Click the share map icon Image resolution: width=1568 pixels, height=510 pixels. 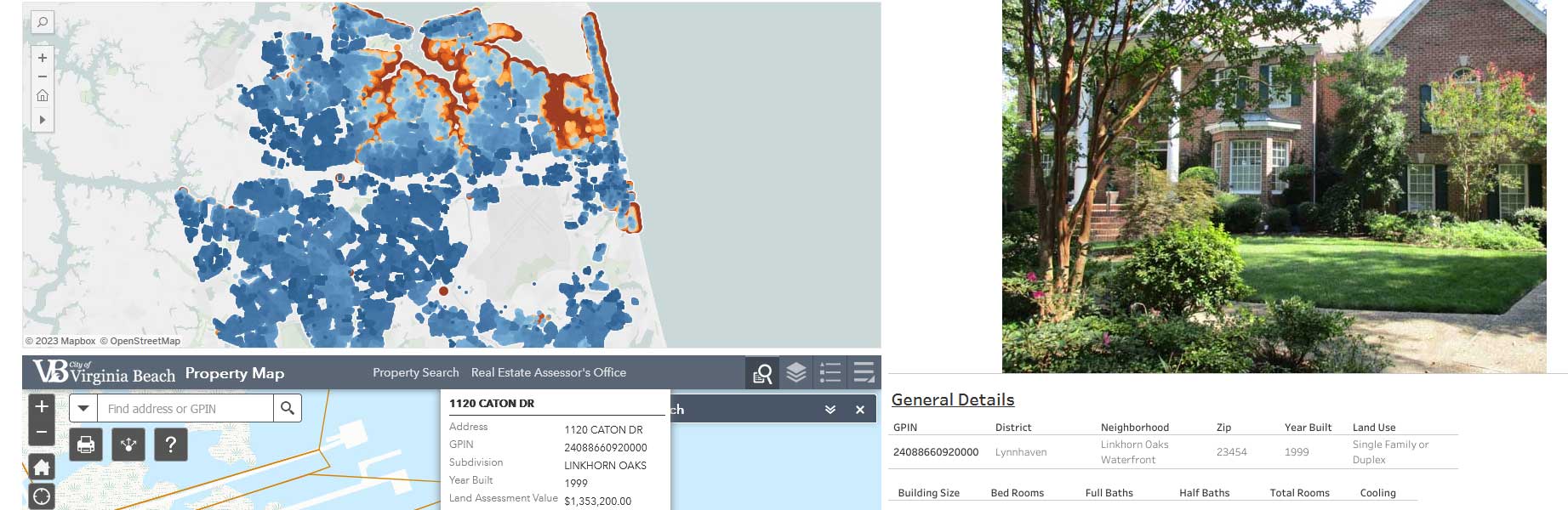click(128, 445)
